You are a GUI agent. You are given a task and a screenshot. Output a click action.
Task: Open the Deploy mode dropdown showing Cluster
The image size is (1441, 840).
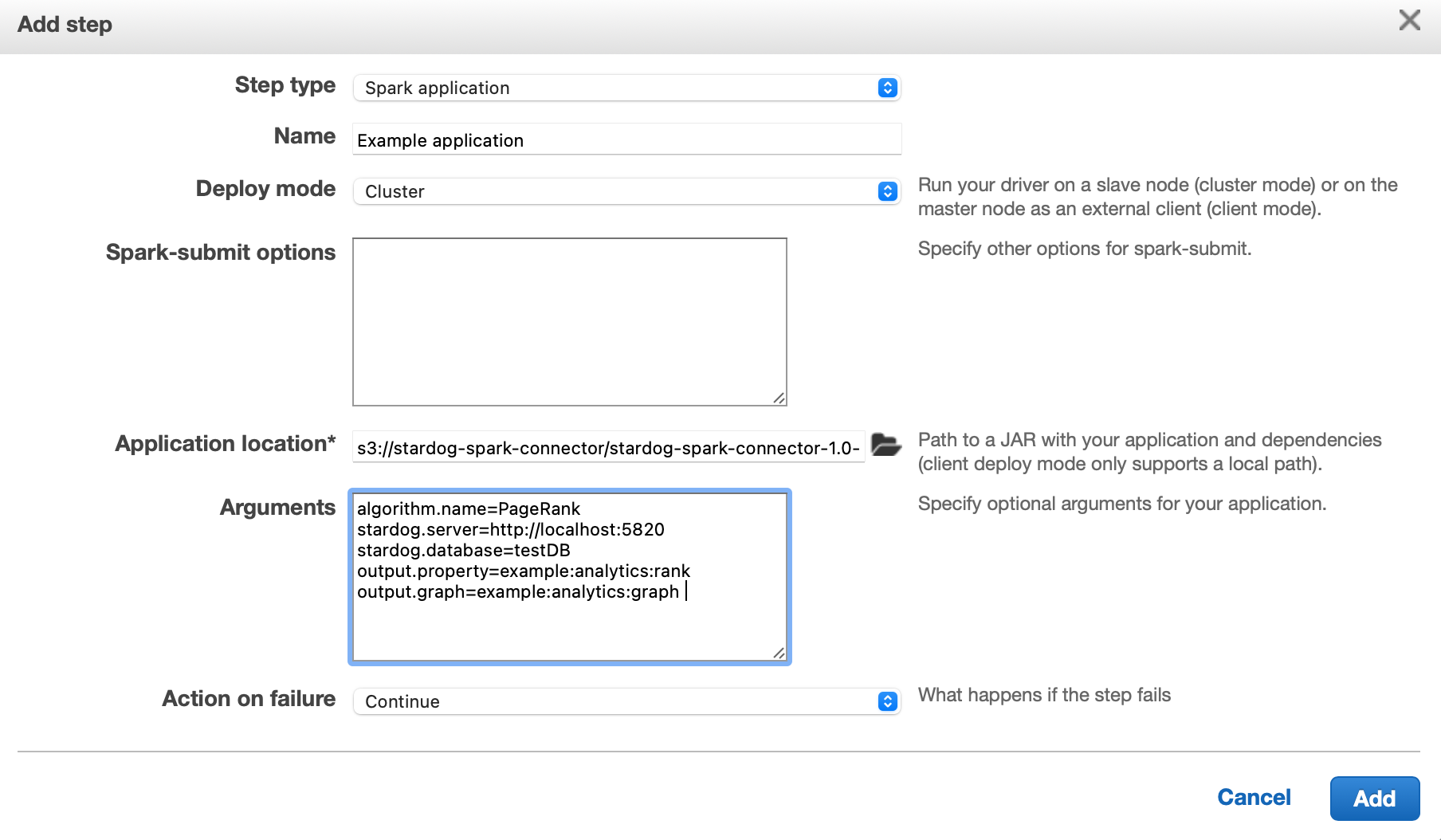(626, 191)
